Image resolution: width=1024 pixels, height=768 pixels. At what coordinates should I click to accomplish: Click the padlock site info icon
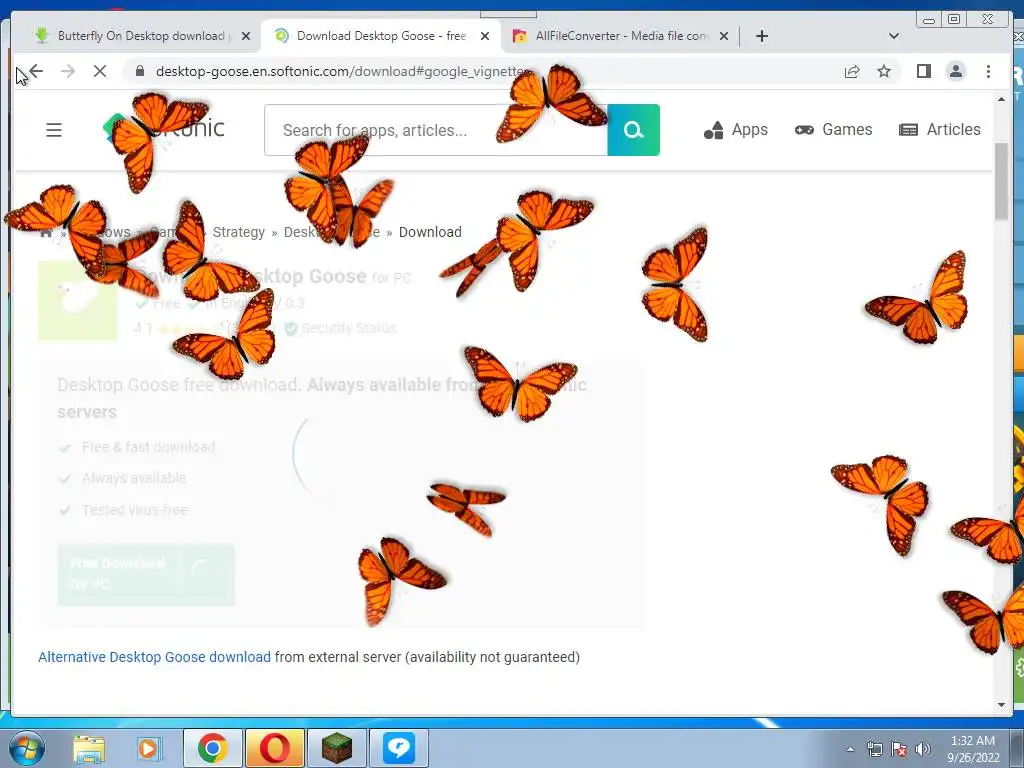pyautogui.click(x=140, y=71)
